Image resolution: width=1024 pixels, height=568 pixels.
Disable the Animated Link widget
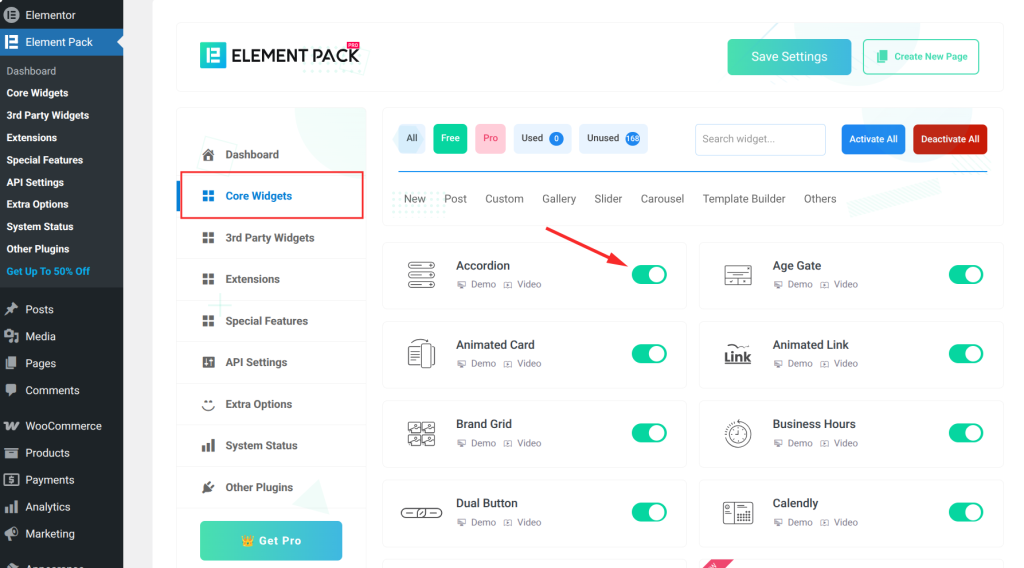tap(966, 354)
